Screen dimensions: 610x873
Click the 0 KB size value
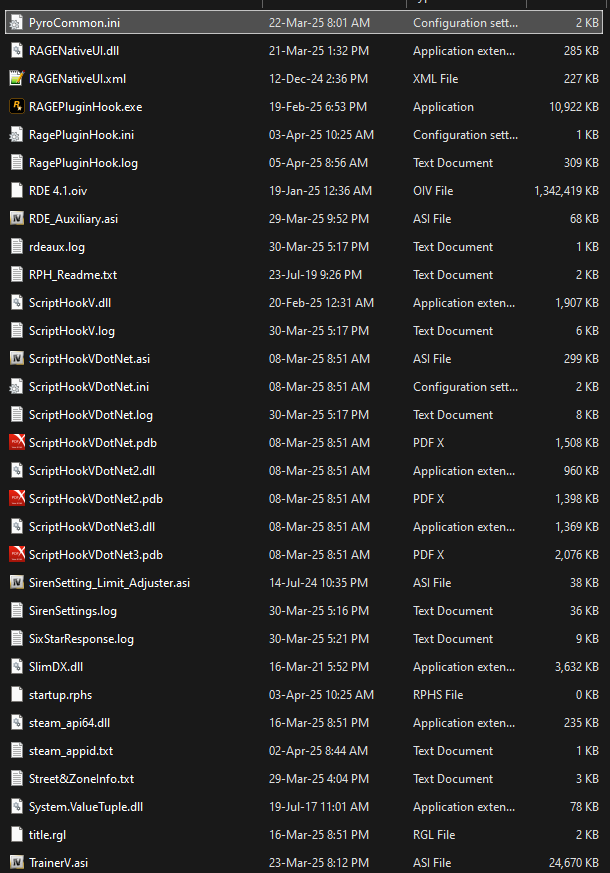pyautogui.click(x=587, y=694)
